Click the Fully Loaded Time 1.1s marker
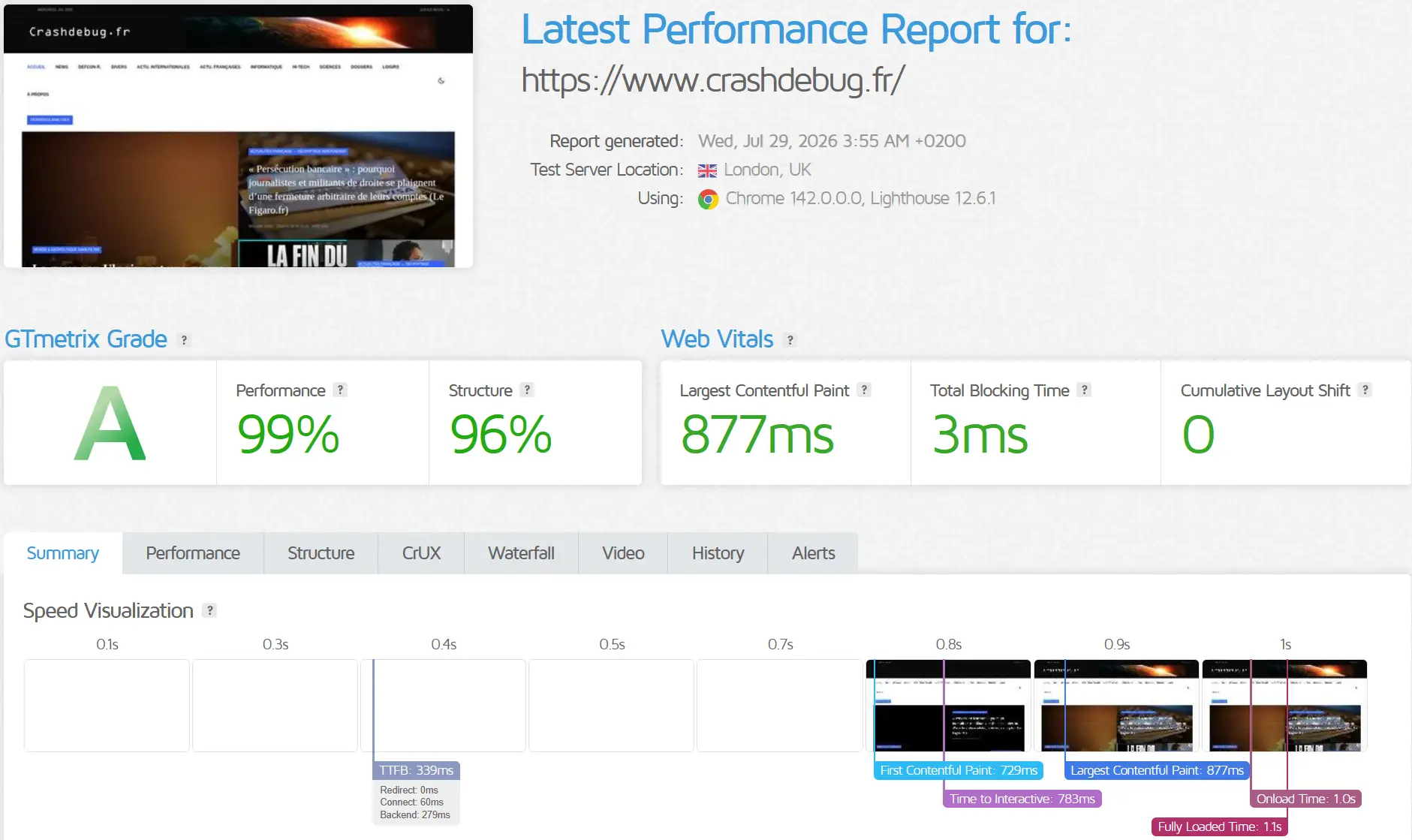This screenshot has height=840, width=1412. [1220, 826]
